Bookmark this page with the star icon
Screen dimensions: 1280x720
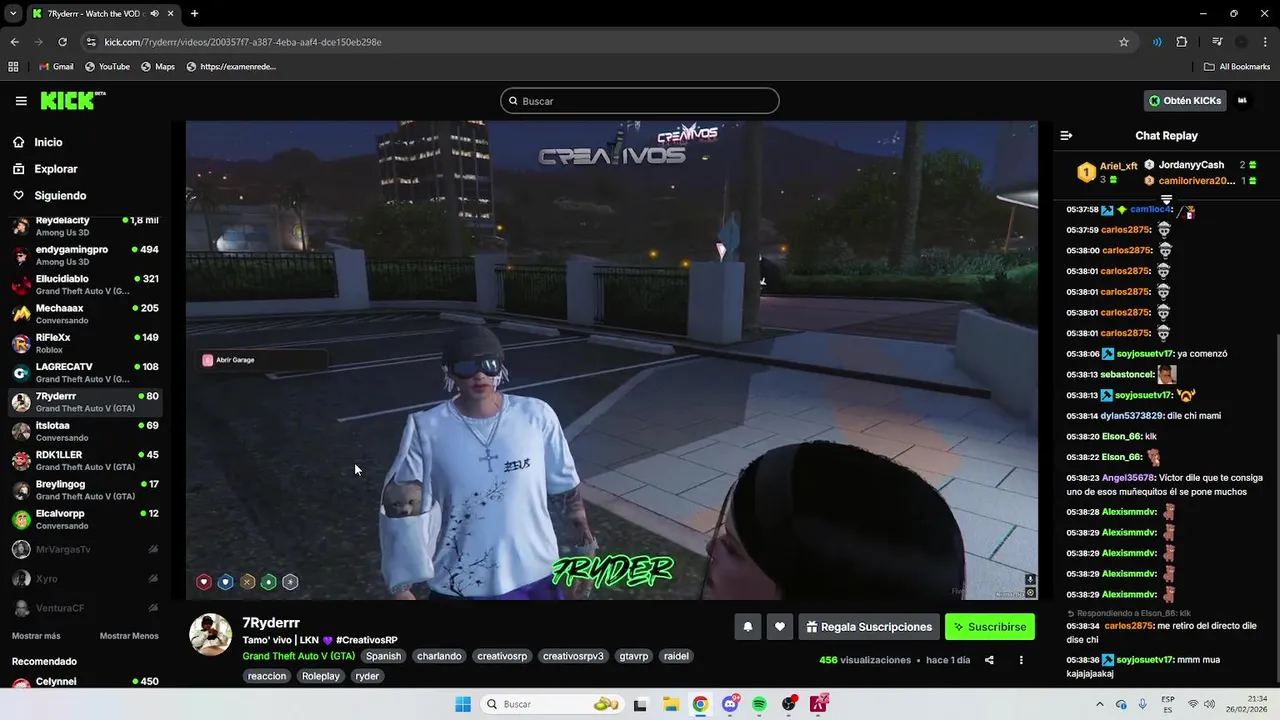[1124, 42]
